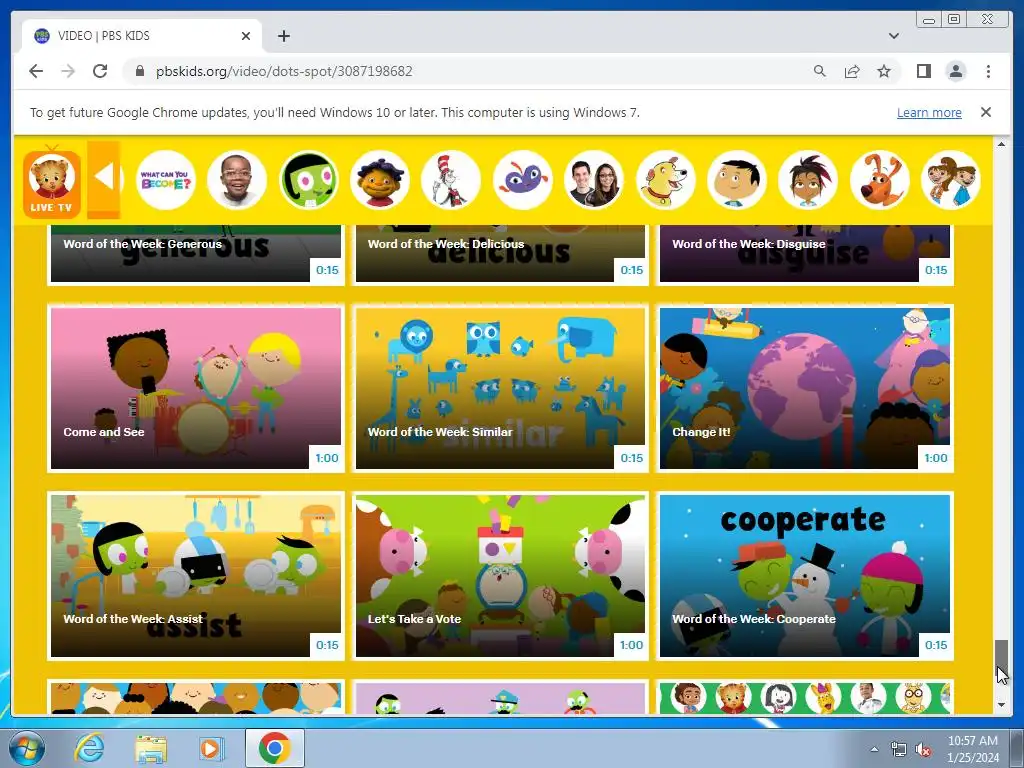This screenshot has height=768, width=1024.
Task: Click the zoom magnifier icon in address bar
Action: click(x=820, y=71)
